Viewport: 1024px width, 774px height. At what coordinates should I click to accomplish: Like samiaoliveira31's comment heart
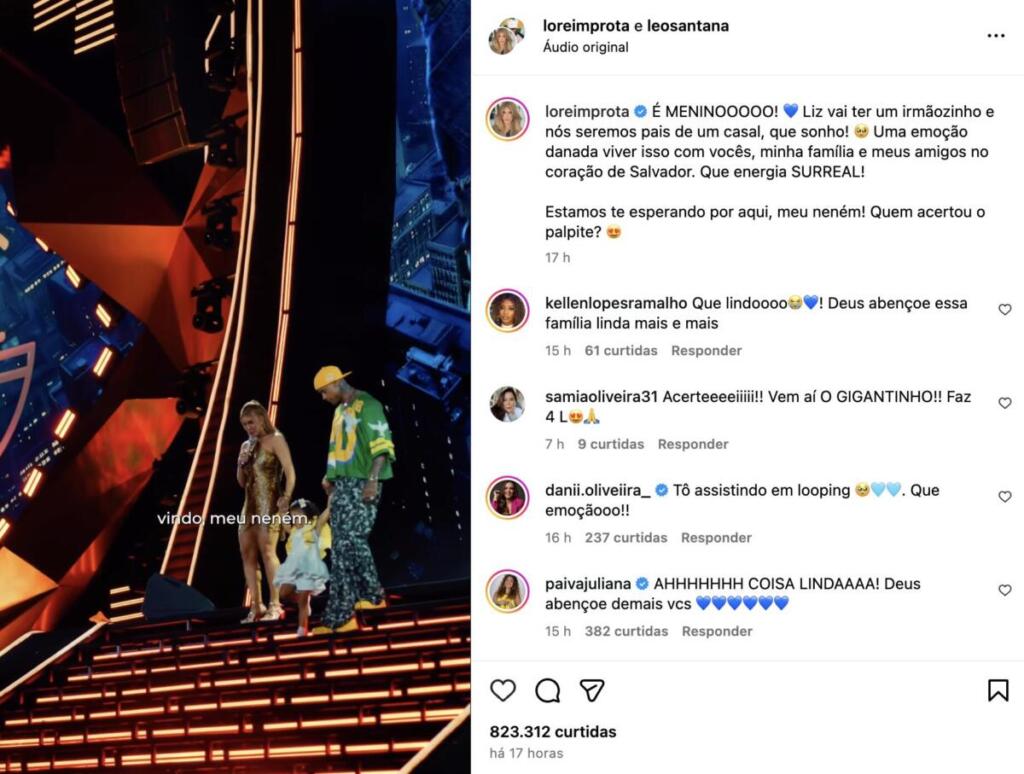1005,403
